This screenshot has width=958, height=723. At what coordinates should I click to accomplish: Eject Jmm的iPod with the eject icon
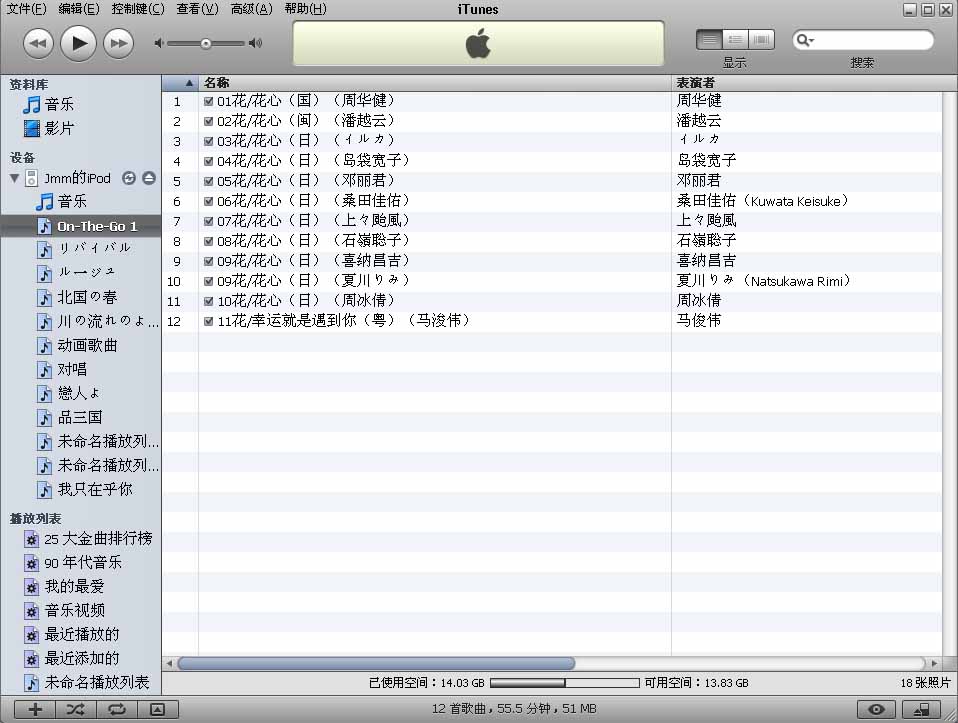pyautogui.click(x=149, y=178)
